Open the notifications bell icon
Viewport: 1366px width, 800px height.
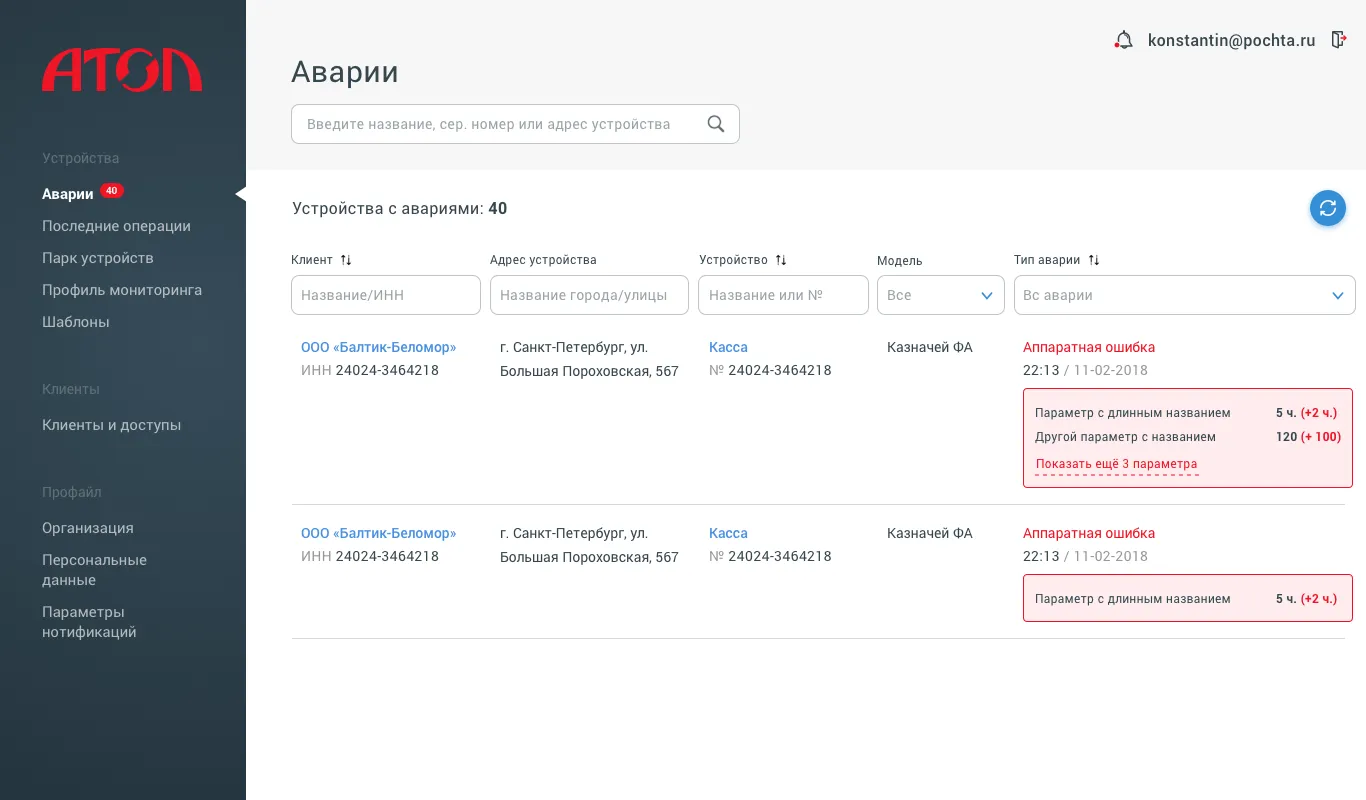[1124, 41]
